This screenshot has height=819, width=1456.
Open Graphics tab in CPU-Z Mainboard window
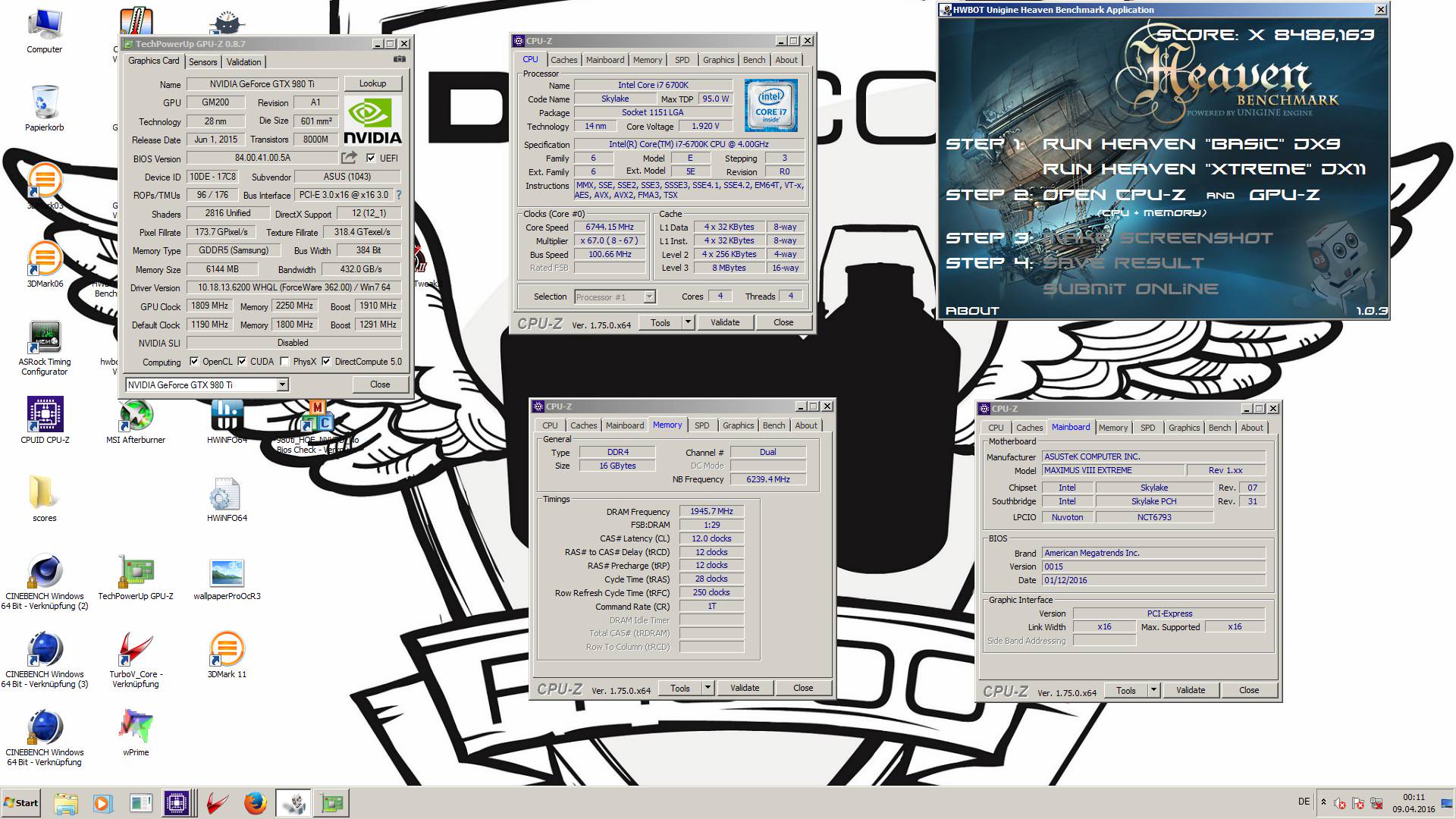click(x=1184, y=428)
